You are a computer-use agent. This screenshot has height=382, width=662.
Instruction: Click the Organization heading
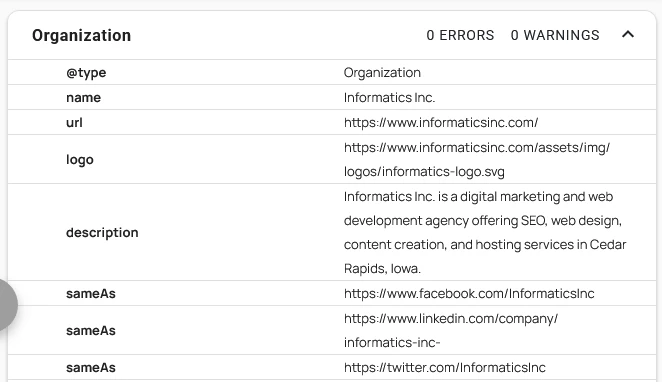coord(81,35)
